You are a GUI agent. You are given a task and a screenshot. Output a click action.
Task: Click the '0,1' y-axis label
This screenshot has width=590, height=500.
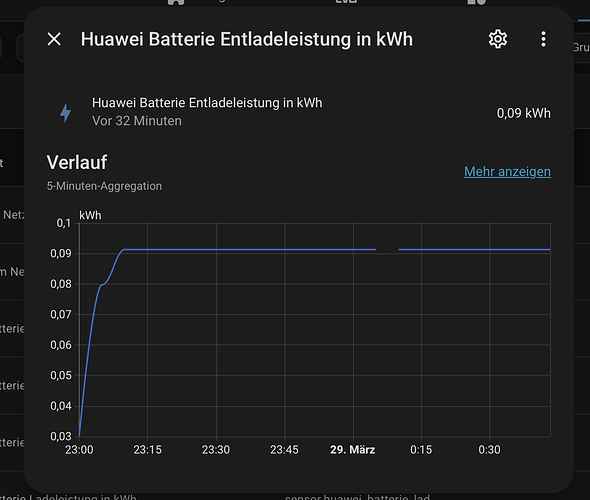pos(64,223)
